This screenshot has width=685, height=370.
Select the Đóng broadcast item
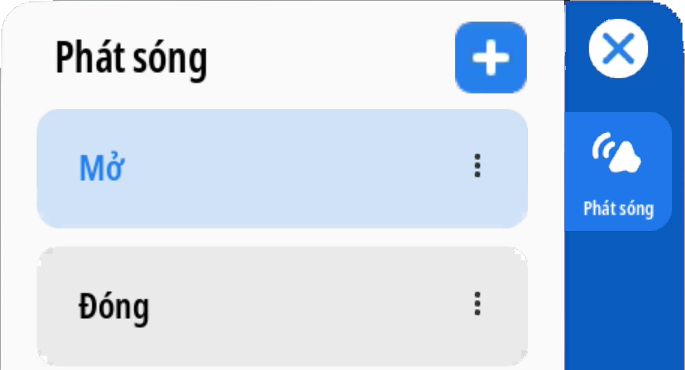click(282, 306)
